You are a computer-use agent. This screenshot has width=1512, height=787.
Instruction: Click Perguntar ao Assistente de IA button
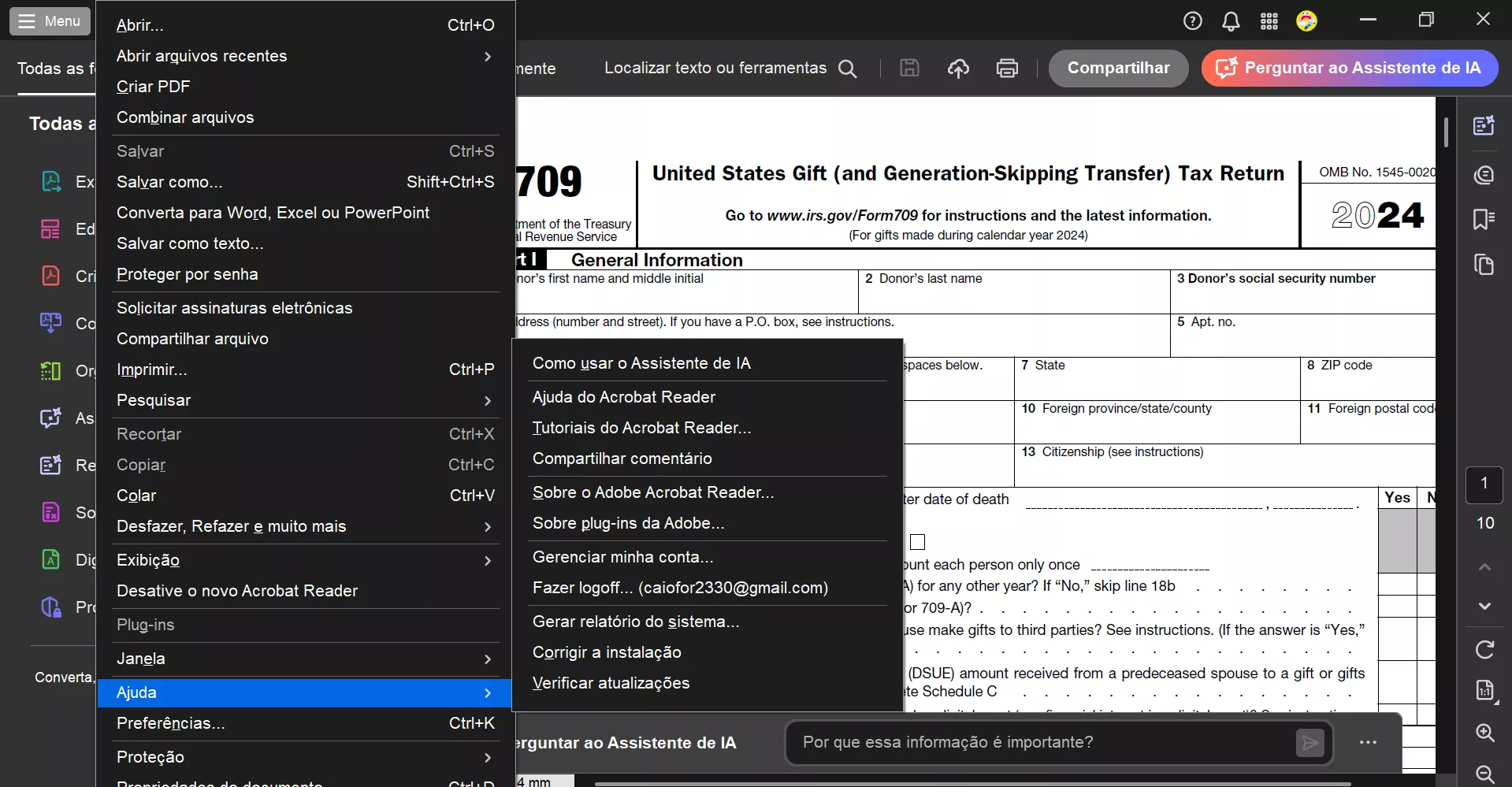click(1349, 69)
